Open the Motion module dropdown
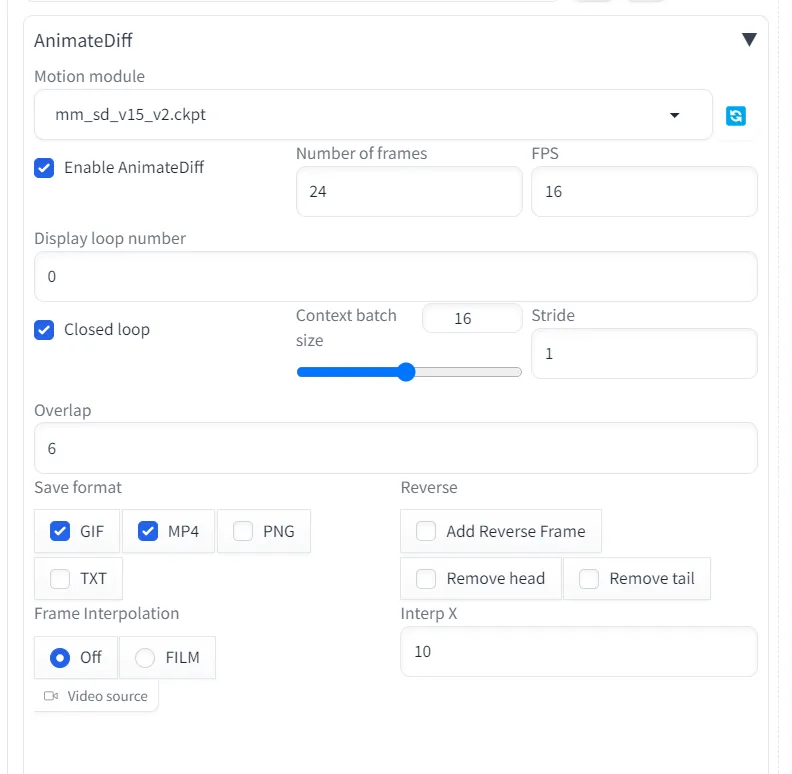The height and width of the screenshot is (774, 792). [360, 115]
